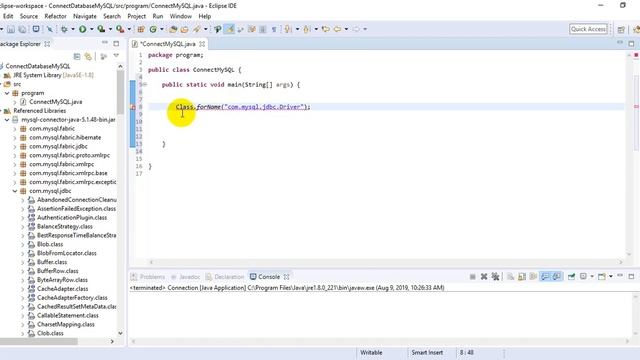This screenshot has width=640, height=360.
Task: Switch to the Javadoc tab
Action: click(x=186, y=277)
